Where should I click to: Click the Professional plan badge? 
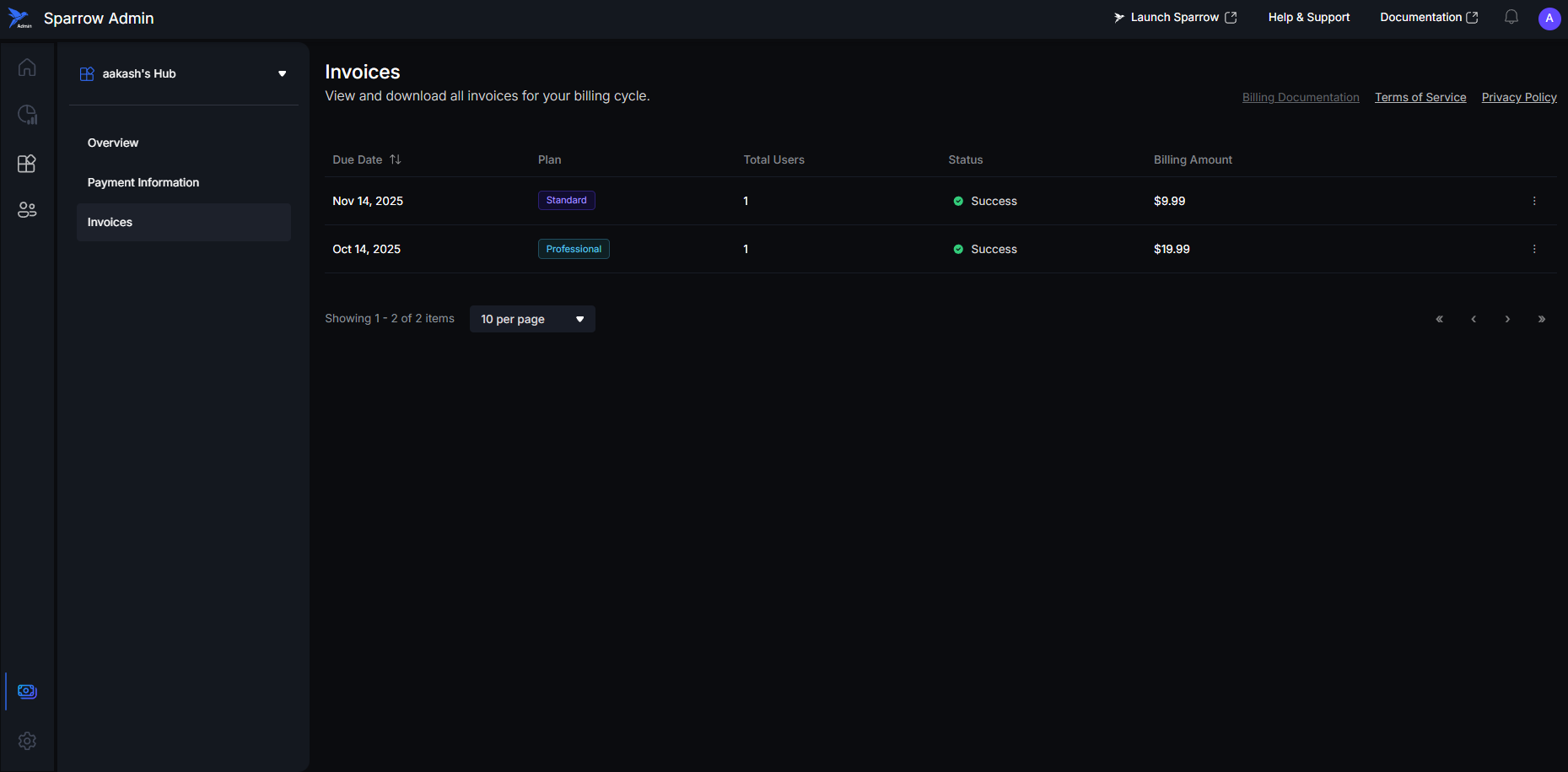574,249
